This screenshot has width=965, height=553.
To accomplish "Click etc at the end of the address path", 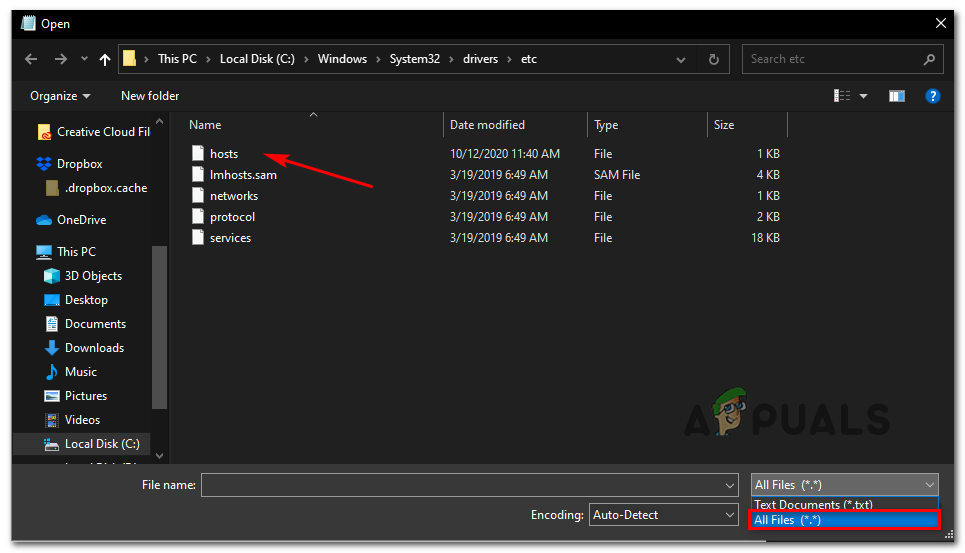I will pyautogui.click(x=529, y=59).
